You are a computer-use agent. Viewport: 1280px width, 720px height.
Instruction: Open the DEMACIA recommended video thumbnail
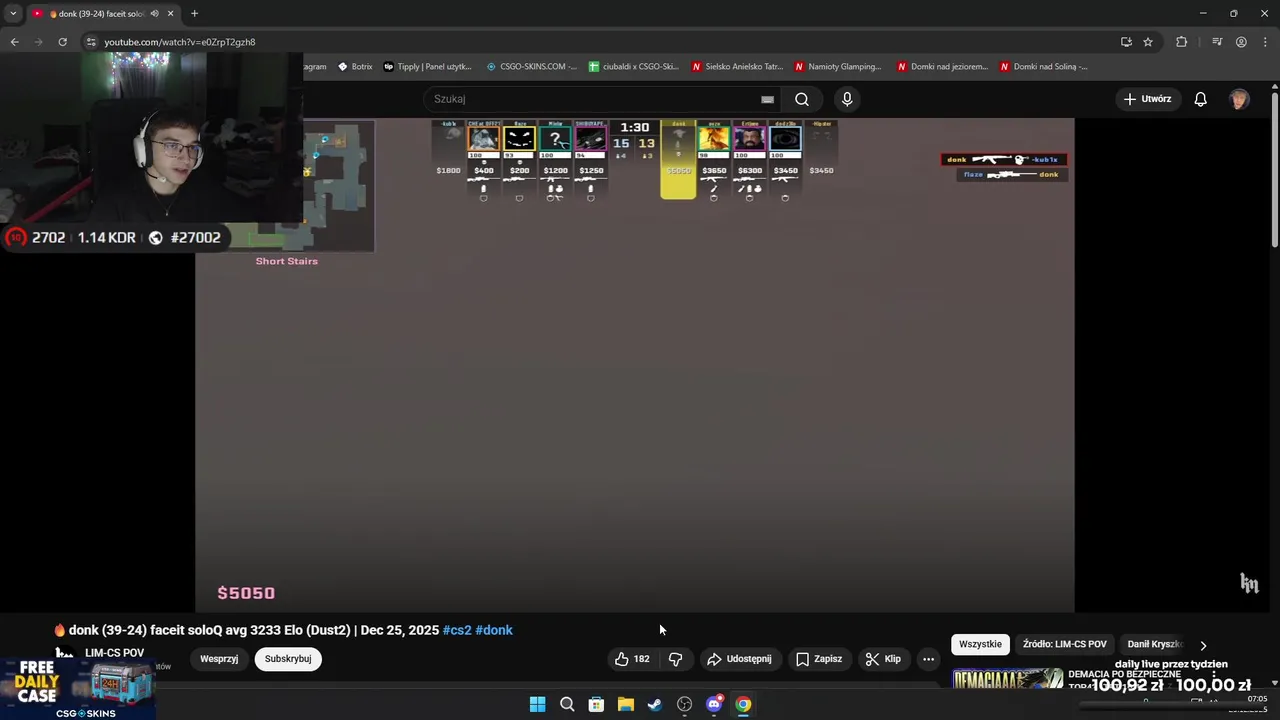pos(1007,680)
